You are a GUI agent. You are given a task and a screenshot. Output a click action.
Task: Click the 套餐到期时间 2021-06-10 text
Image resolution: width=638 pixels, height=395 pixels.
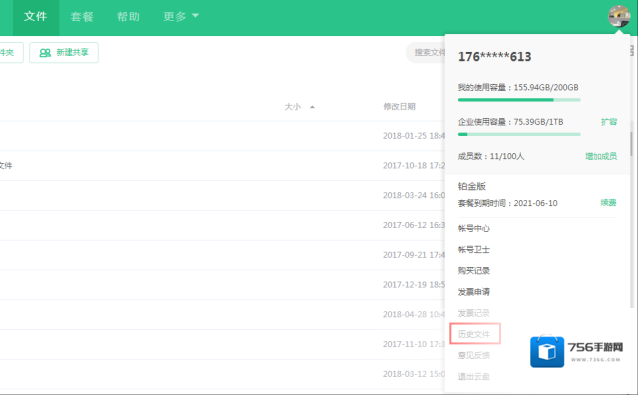tap(507, 203)
